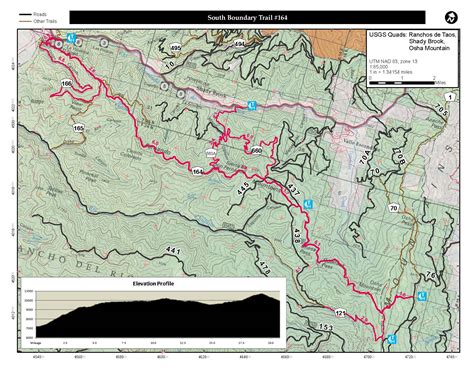The width and height of the screenshot is (474, 368).
Task: Click the Elevation Profile heading
Action: [x=153, y=284]
